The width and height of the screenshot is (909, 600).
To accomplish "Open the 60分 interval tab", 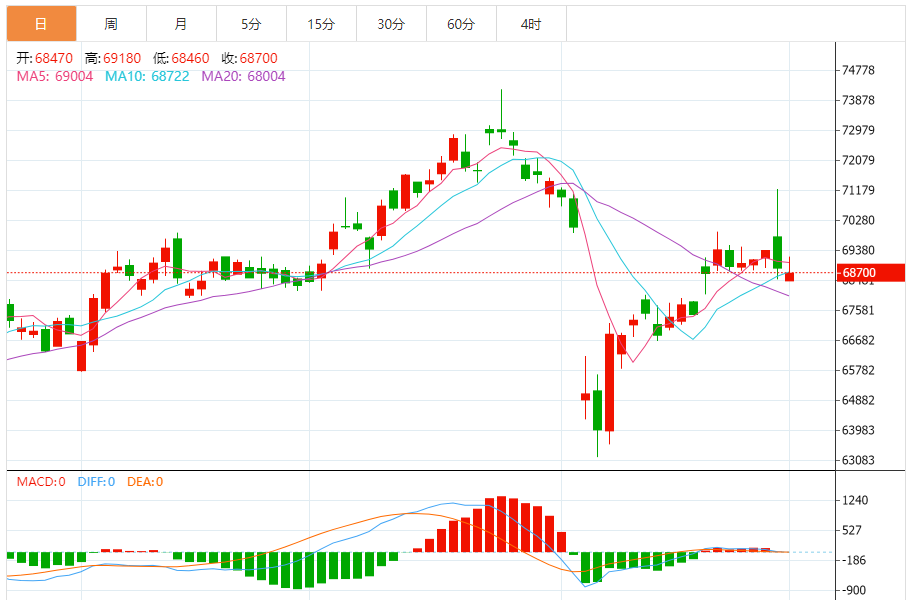I will [461, 24].
